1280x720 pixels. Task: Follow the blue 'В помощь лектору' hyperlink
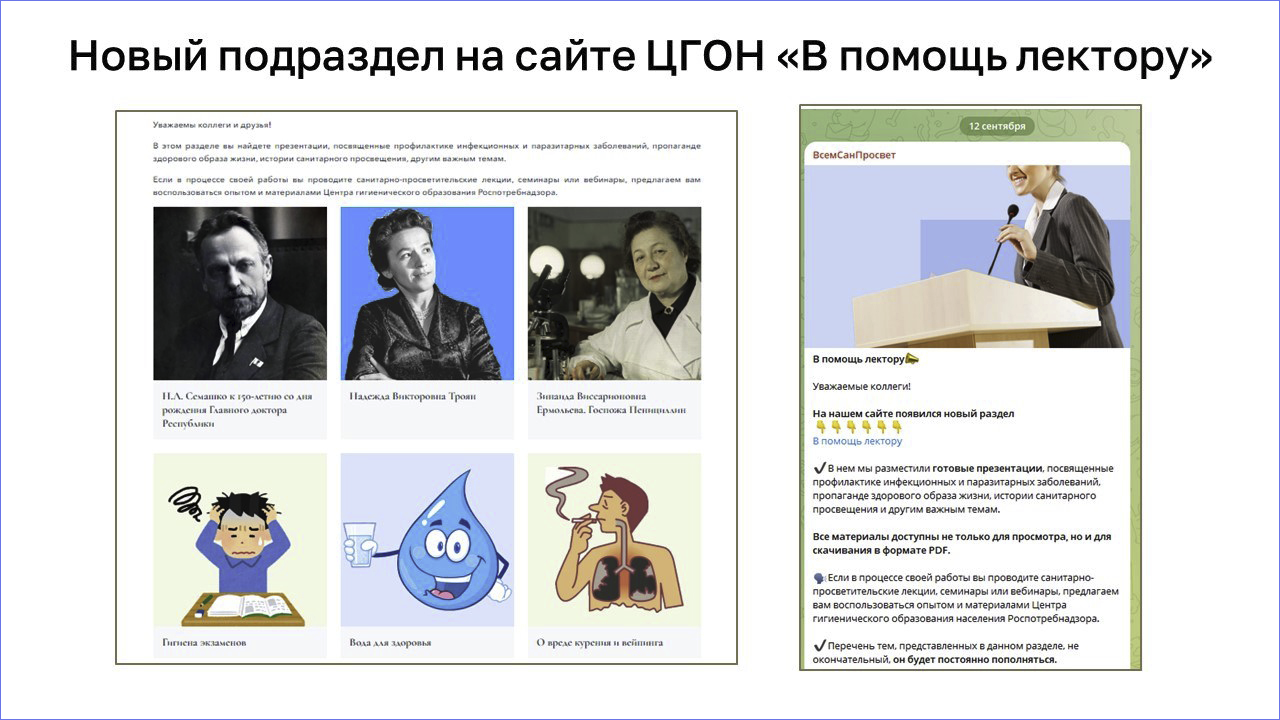tap(857, 441)
